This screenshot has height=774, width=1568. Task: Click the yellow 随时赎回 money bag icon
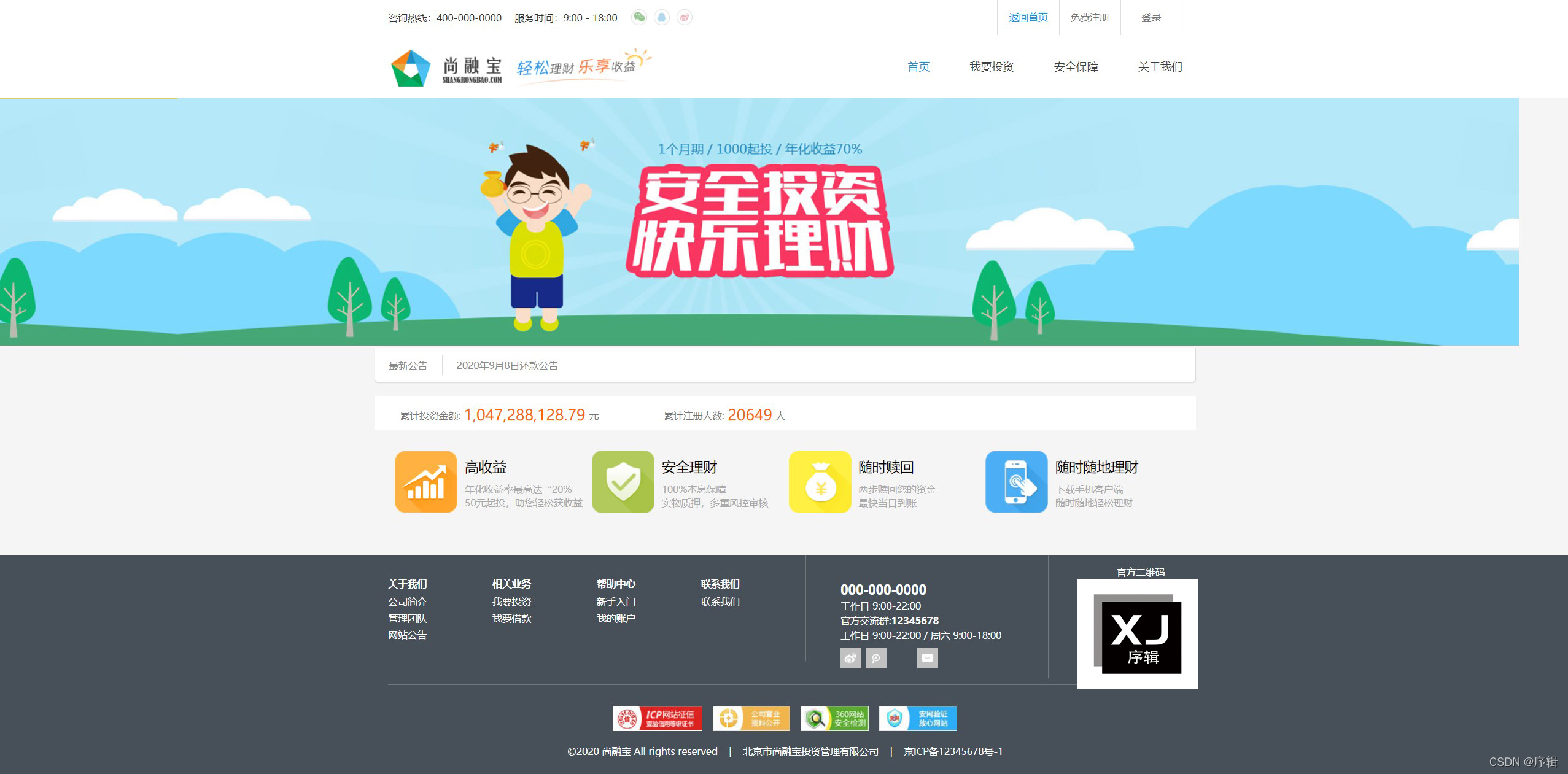pos(820,482)
